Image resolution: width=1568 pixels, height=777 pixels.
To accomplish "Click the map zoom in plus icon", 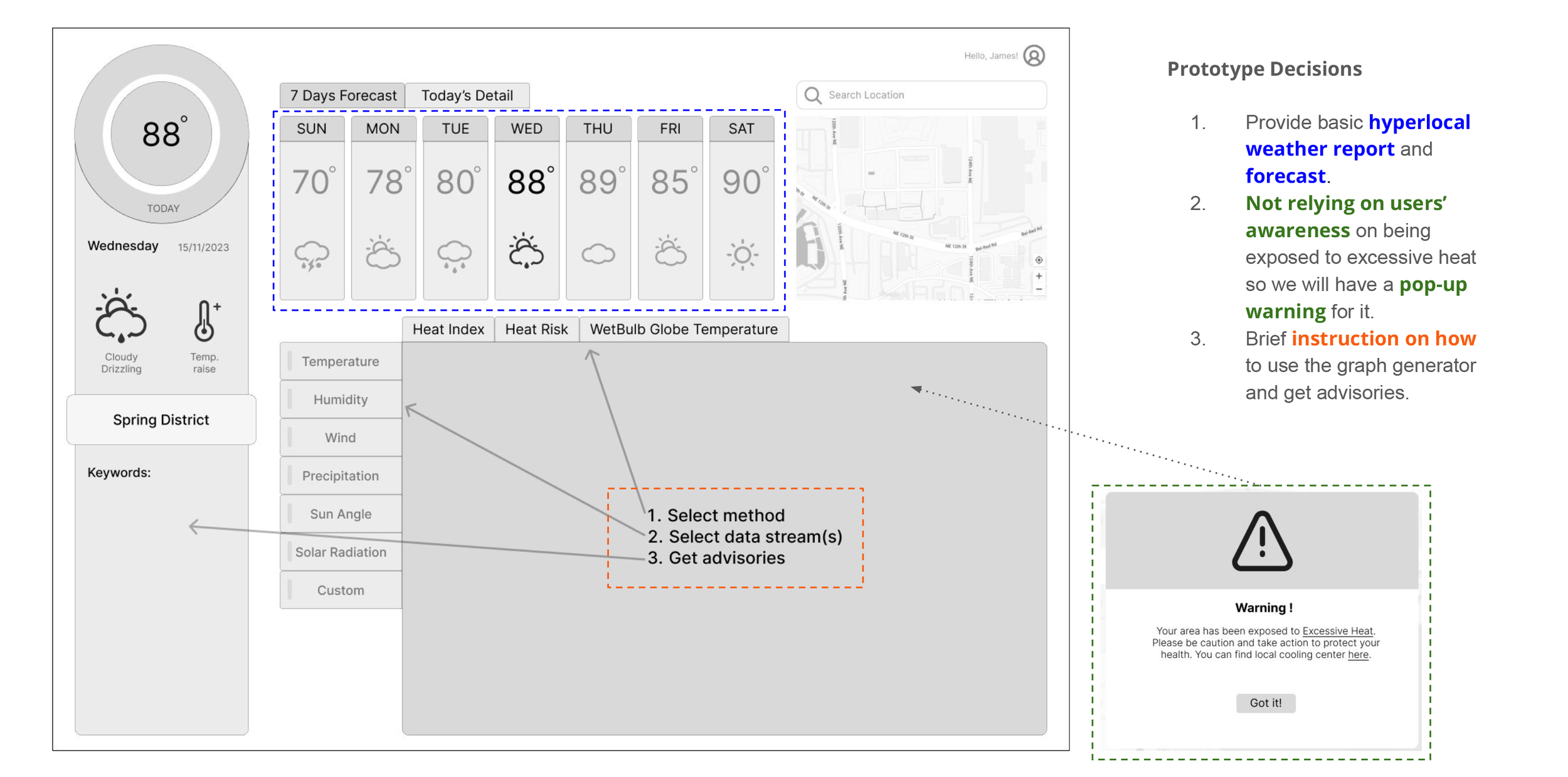I will [x=1039, y=276].
